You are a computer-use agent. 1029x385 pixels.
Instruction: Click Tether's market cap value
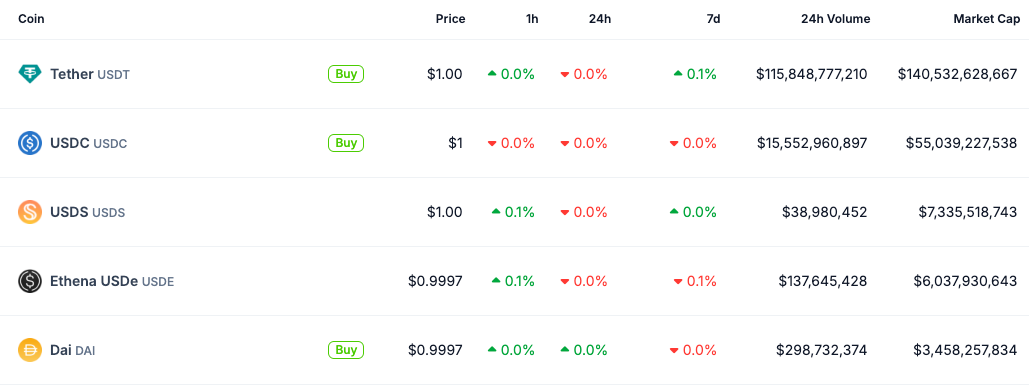coord(957,75)
